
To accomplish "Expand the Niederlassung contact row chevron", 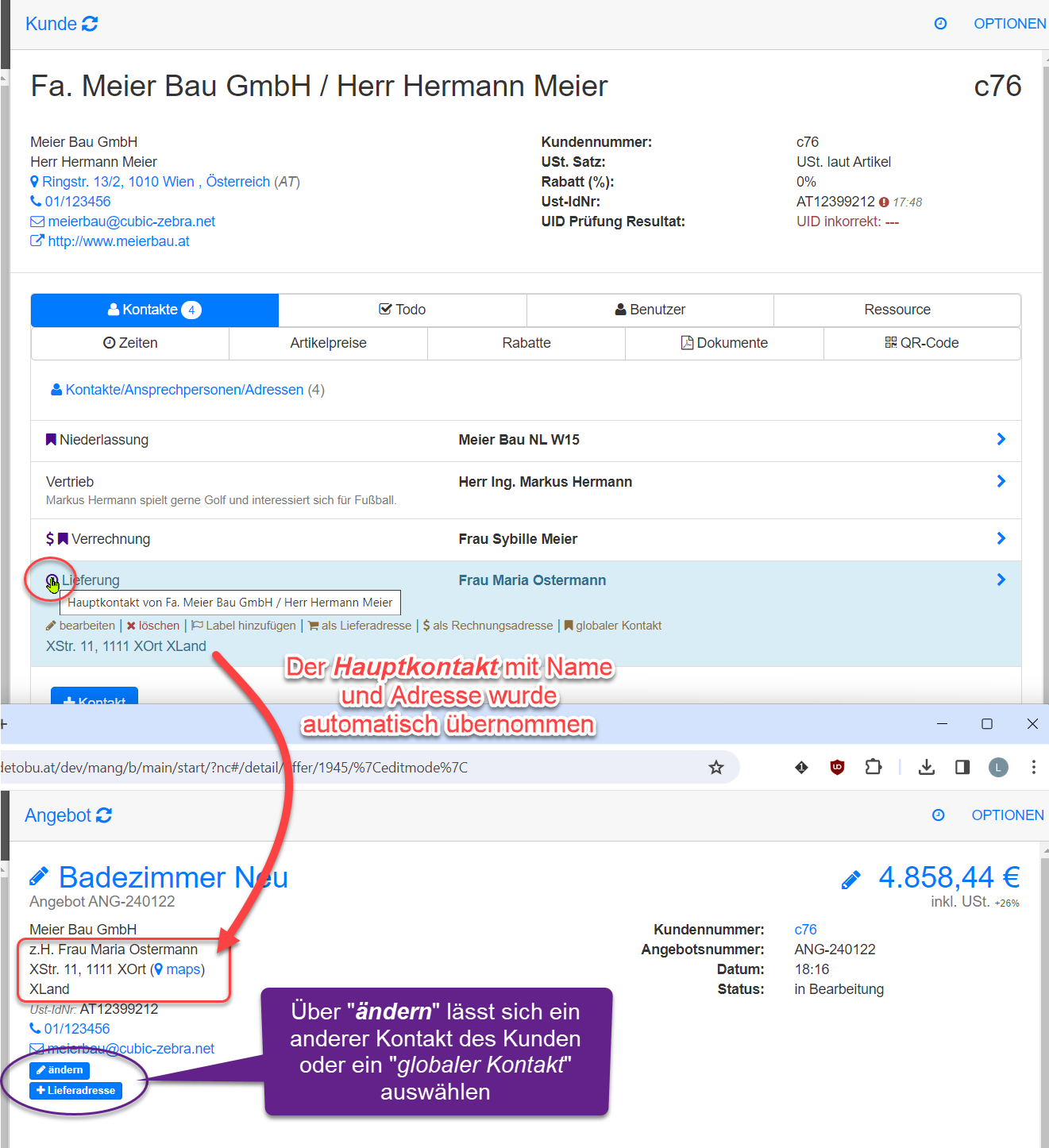I will click(x=1001, y=439).
